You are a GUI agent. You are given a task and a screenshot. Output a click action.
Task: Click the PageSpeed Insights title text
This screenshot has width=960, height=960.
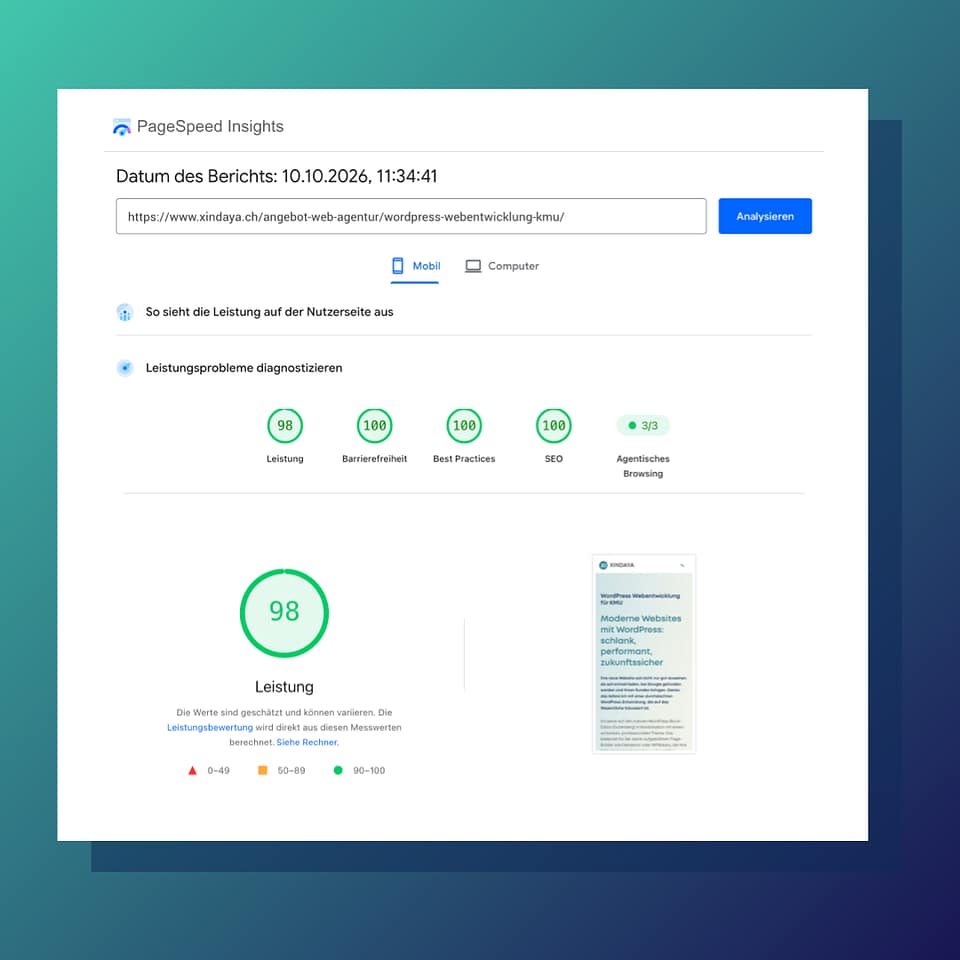210,126
